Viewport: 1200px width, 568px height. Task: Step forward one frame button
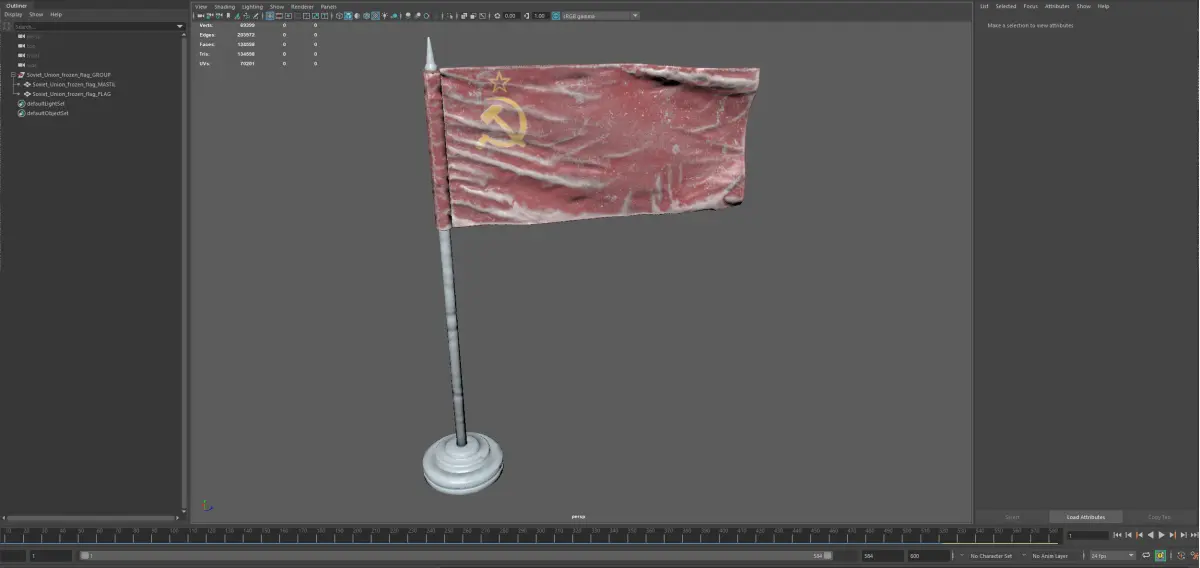coord(1183,535)
